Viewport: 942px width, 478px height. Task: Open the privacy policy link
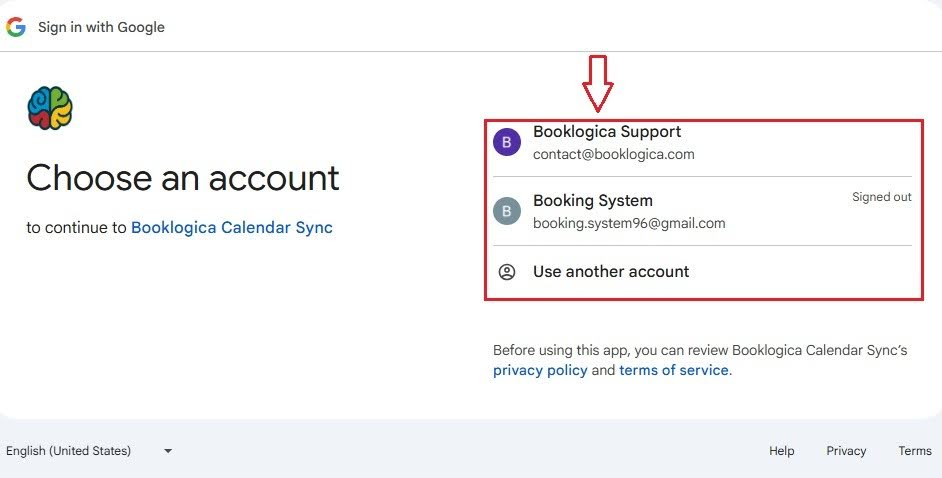[x=540, y=371]
